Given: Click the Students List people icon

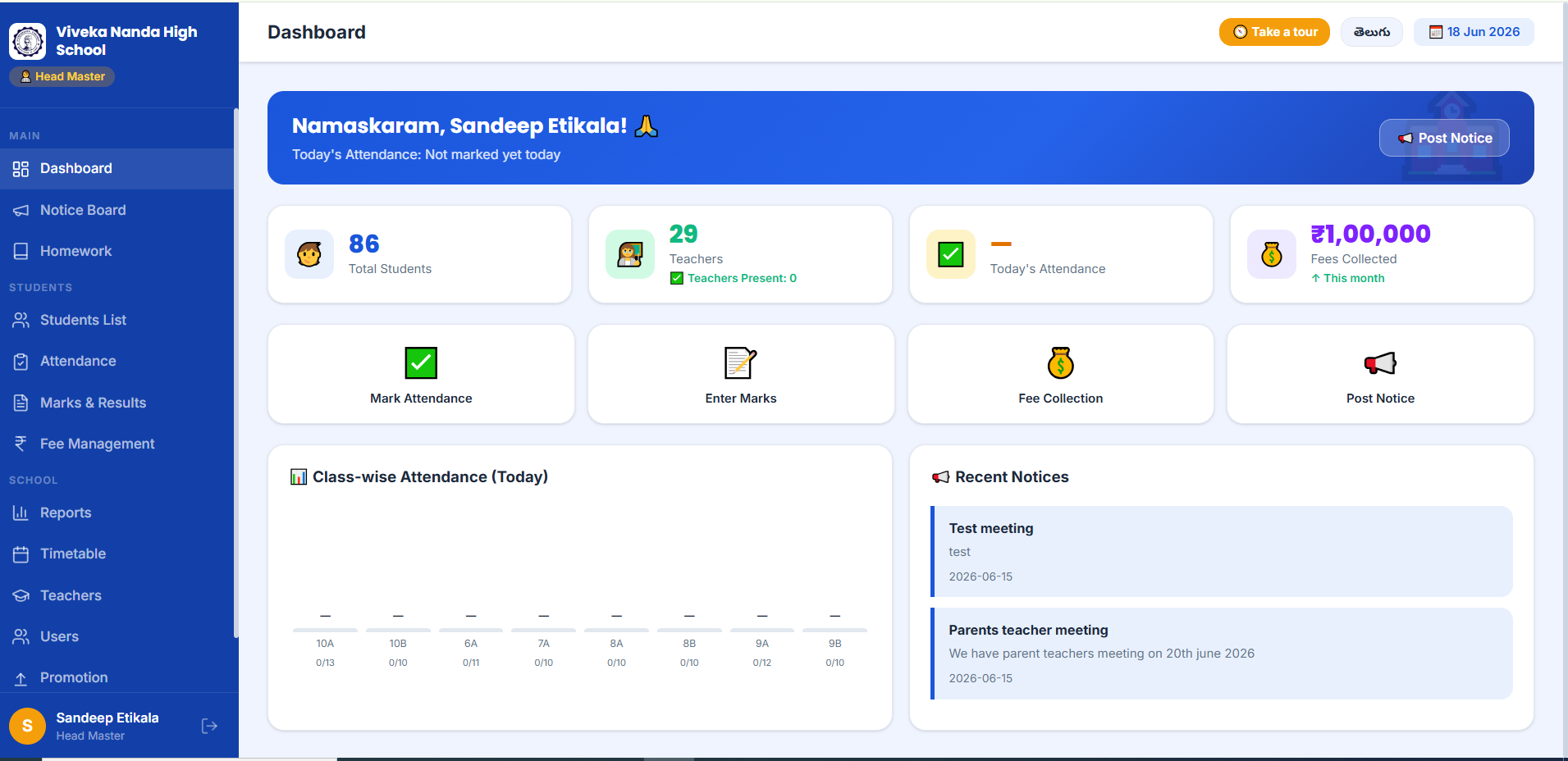Looking at the screenshot, I should [21, 321].
